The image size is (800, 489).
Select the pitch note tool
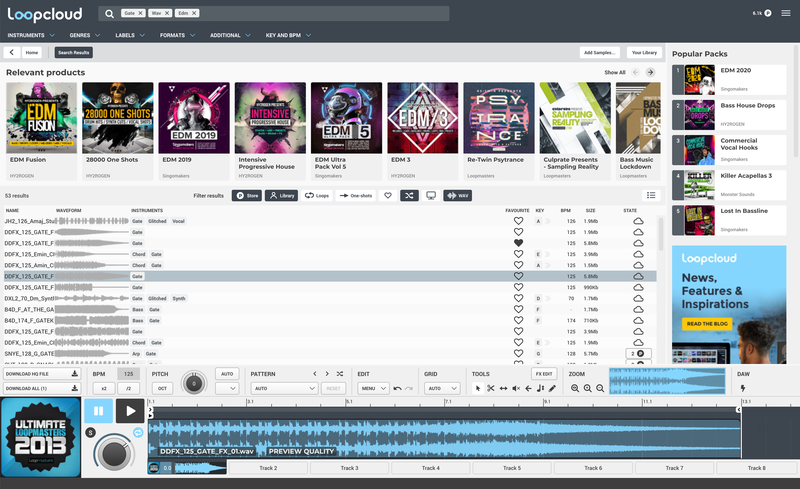[x=540, y=388]
